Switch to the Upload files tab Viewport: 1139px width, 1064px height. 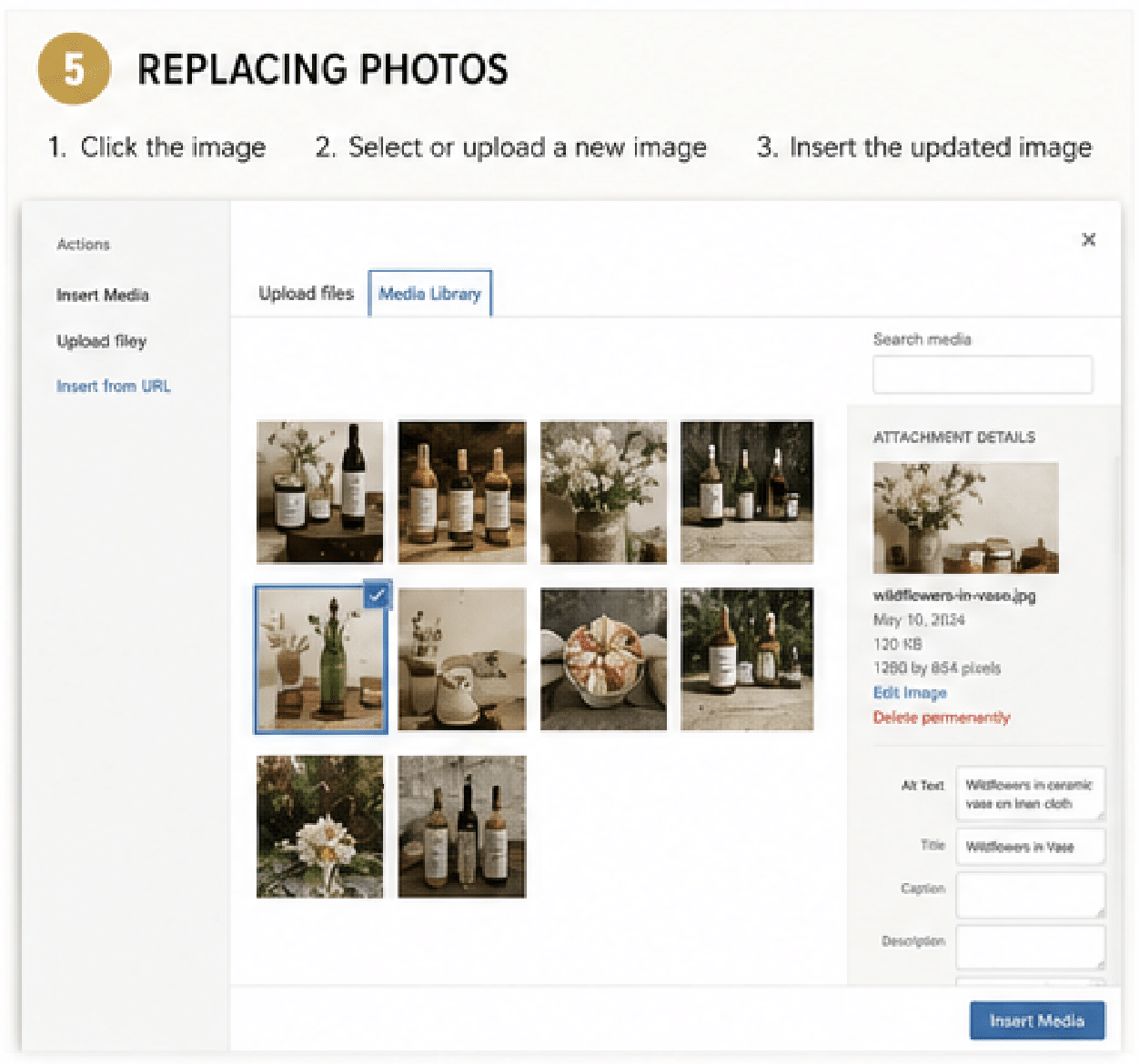tap(306, 294)
